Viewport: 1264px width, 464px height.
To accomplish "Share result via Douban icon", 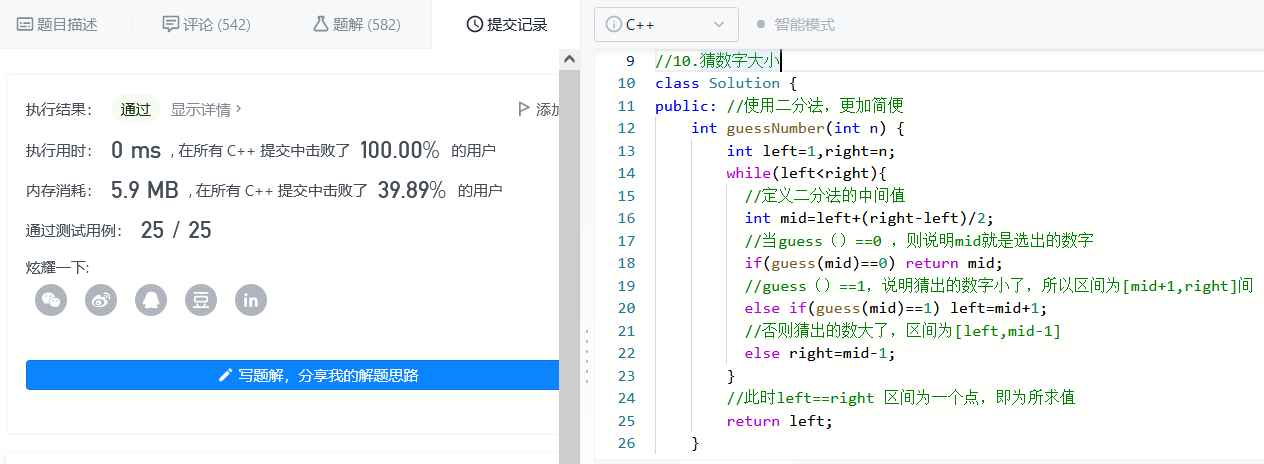I will [201, 299].
